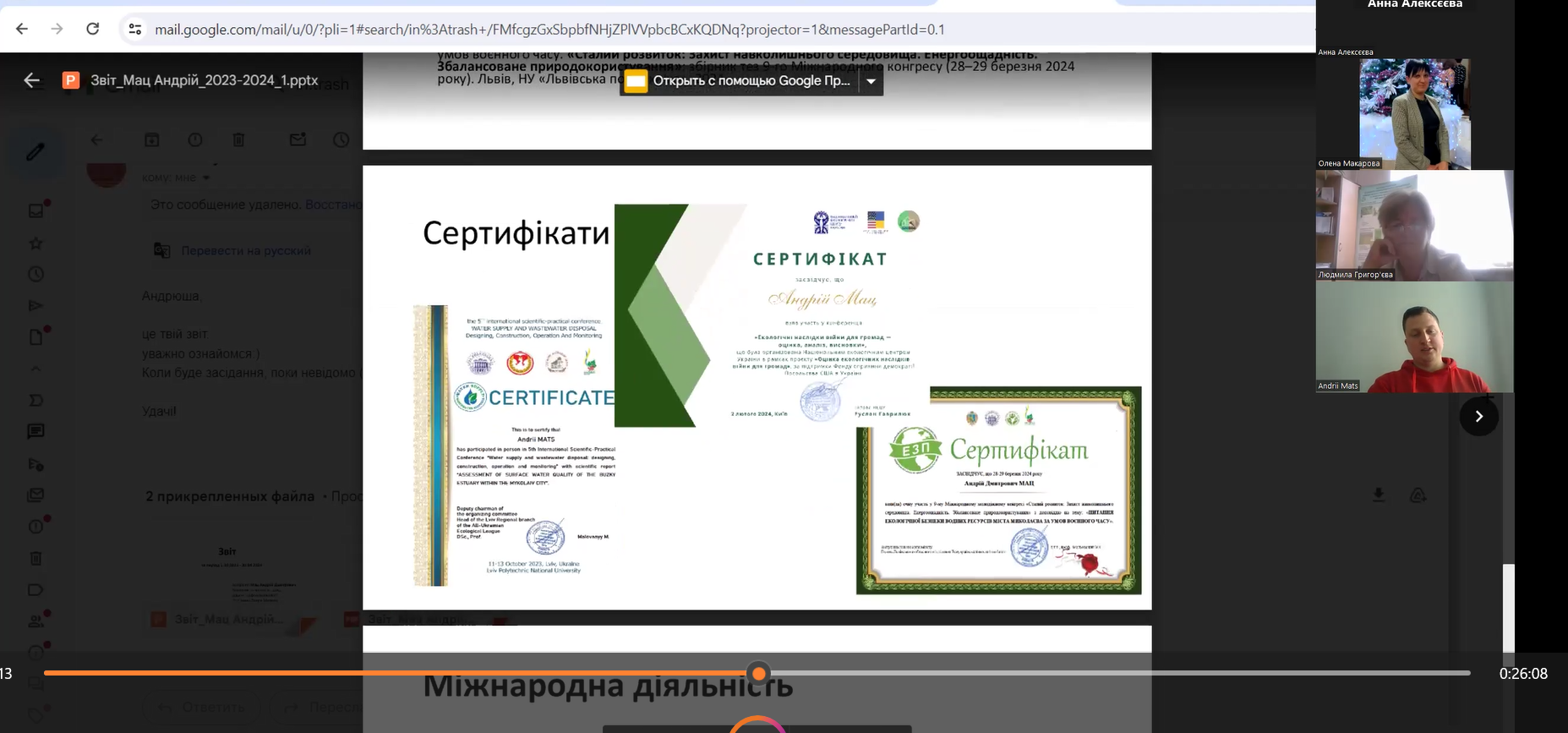Click the Gmail mark-as-unread envelope icon
Screen dimensions: 1568x733
[298, 139]
